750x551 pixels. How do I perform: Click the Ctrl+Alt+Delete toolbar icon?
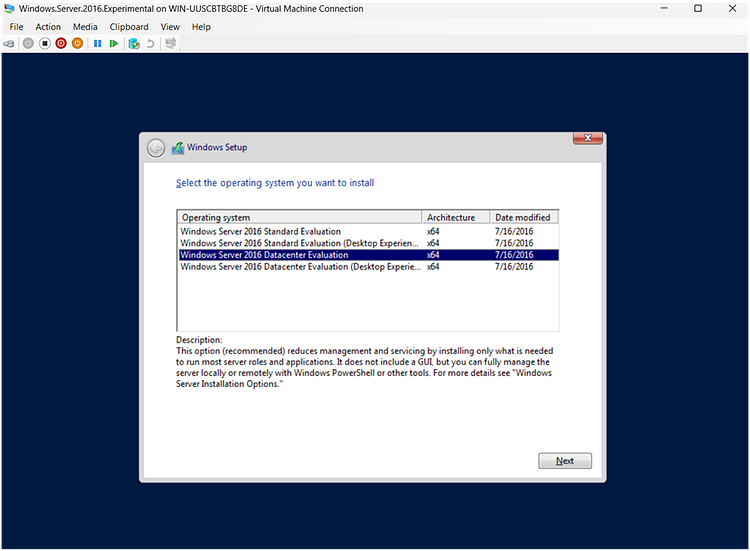[x=9, y=44]
